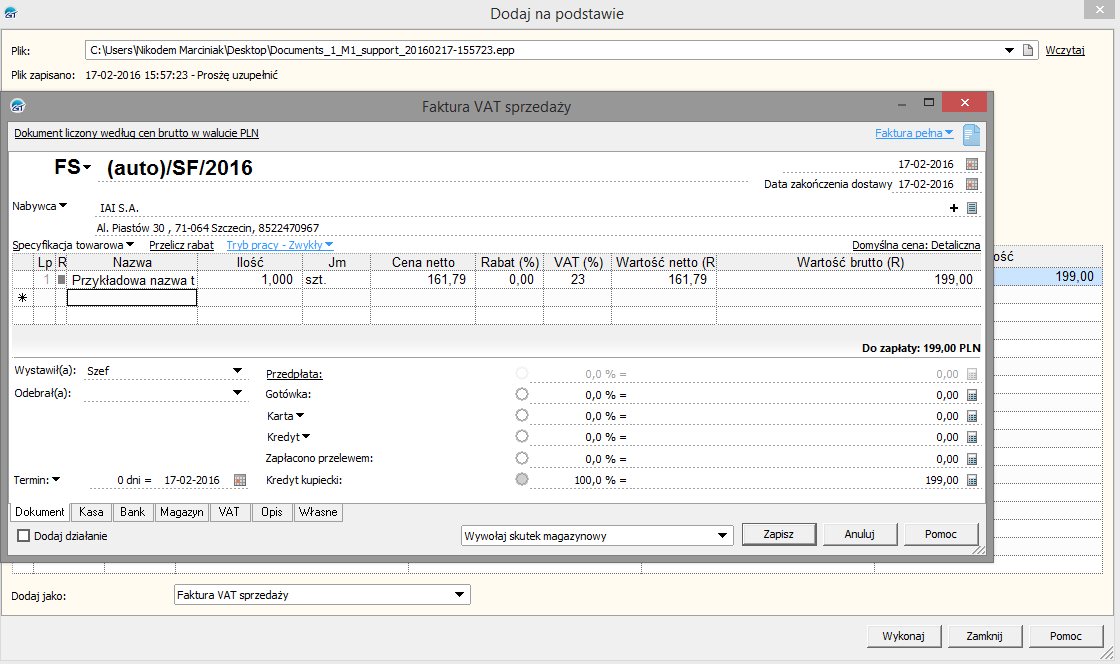
Task: Expand the Wystawił(a) Szef dropdown
Action: point(237,370)
